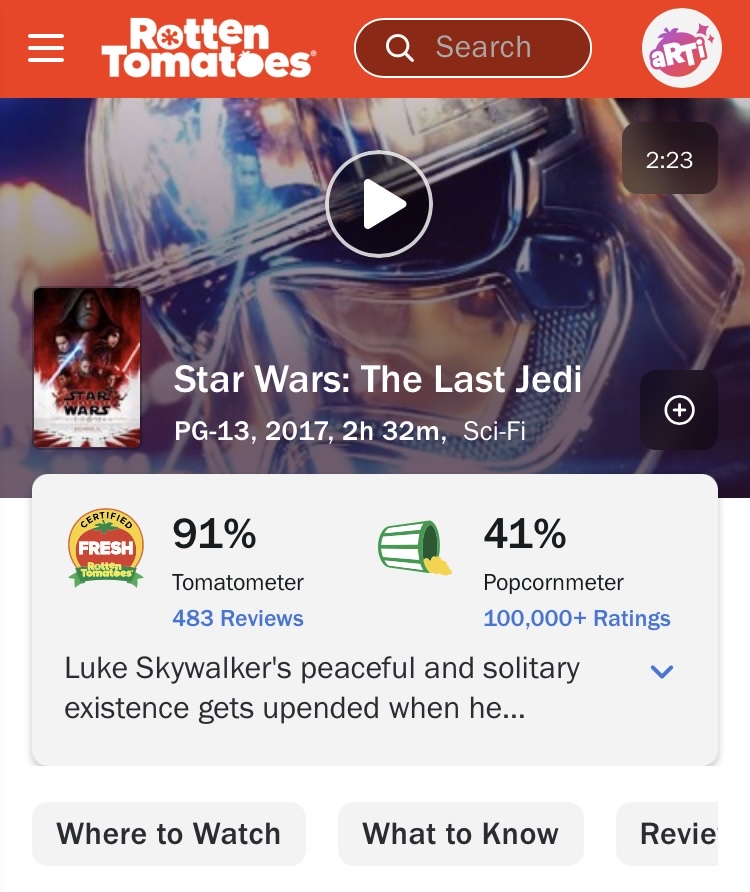Click the magnifying glass search icon
The image size is (750, 892).
[399, 48]
